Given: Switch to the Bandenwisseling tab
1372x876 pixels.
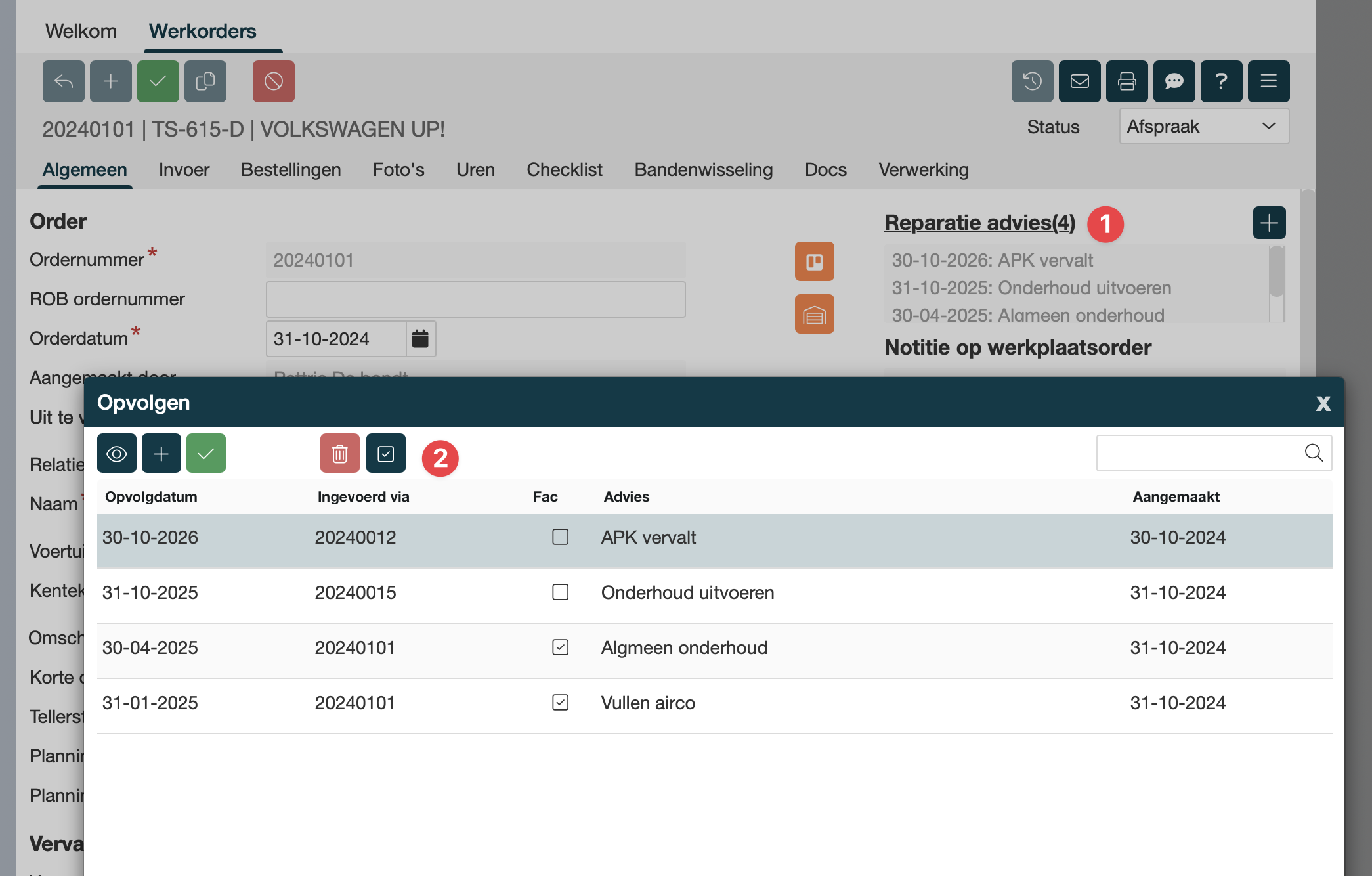Looking at the screenshot, I should [703, 169].
